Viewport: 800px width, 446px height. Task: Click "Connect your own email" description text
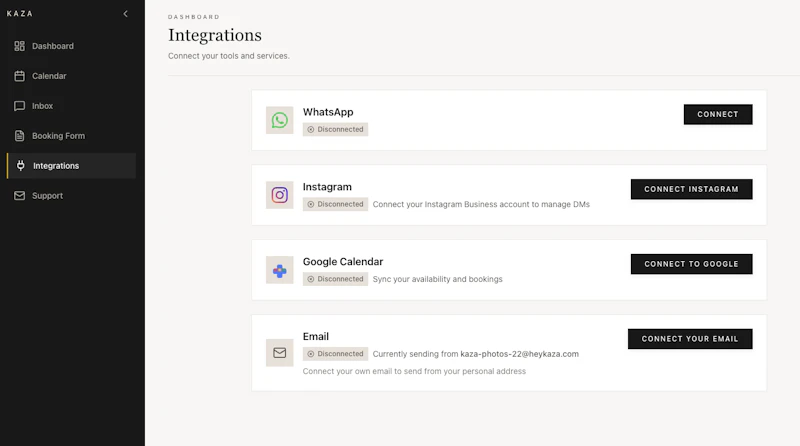(x=414, y=371)
